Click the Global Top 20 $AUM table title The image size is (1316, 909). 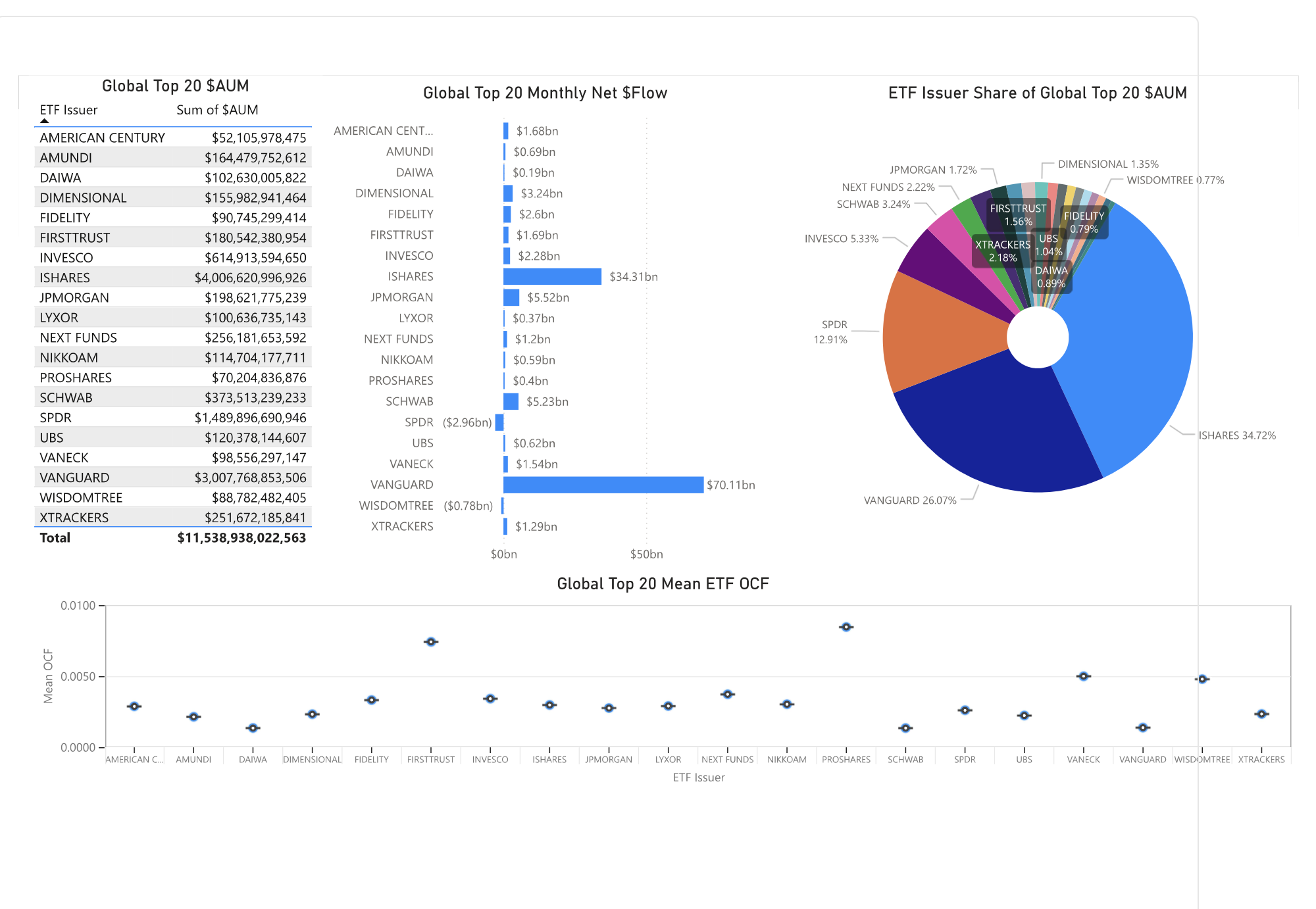click(176, 86)
